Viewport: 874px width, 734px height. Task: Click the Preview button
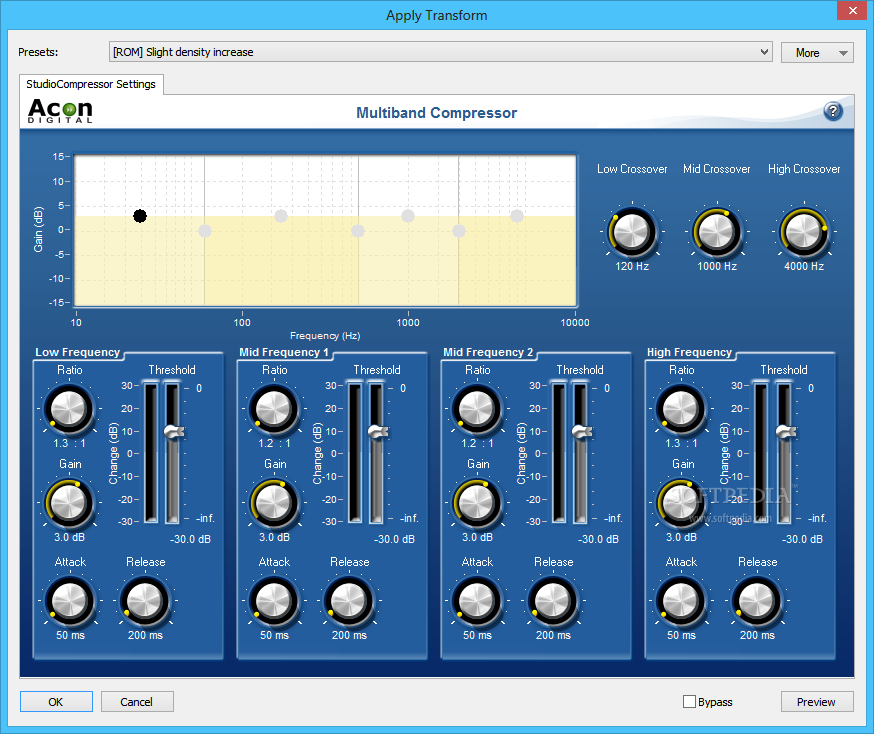coord(817,702)
